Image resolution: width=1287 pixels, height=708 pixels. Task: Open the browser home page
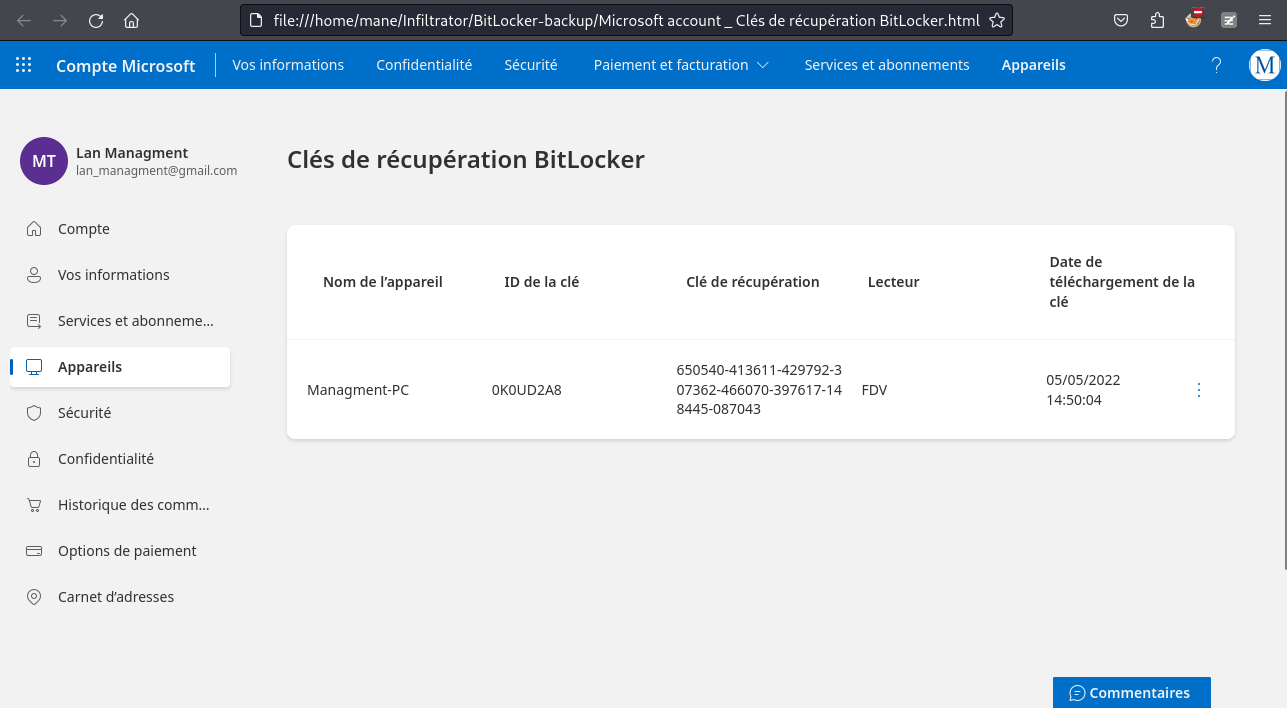[132, 20]
